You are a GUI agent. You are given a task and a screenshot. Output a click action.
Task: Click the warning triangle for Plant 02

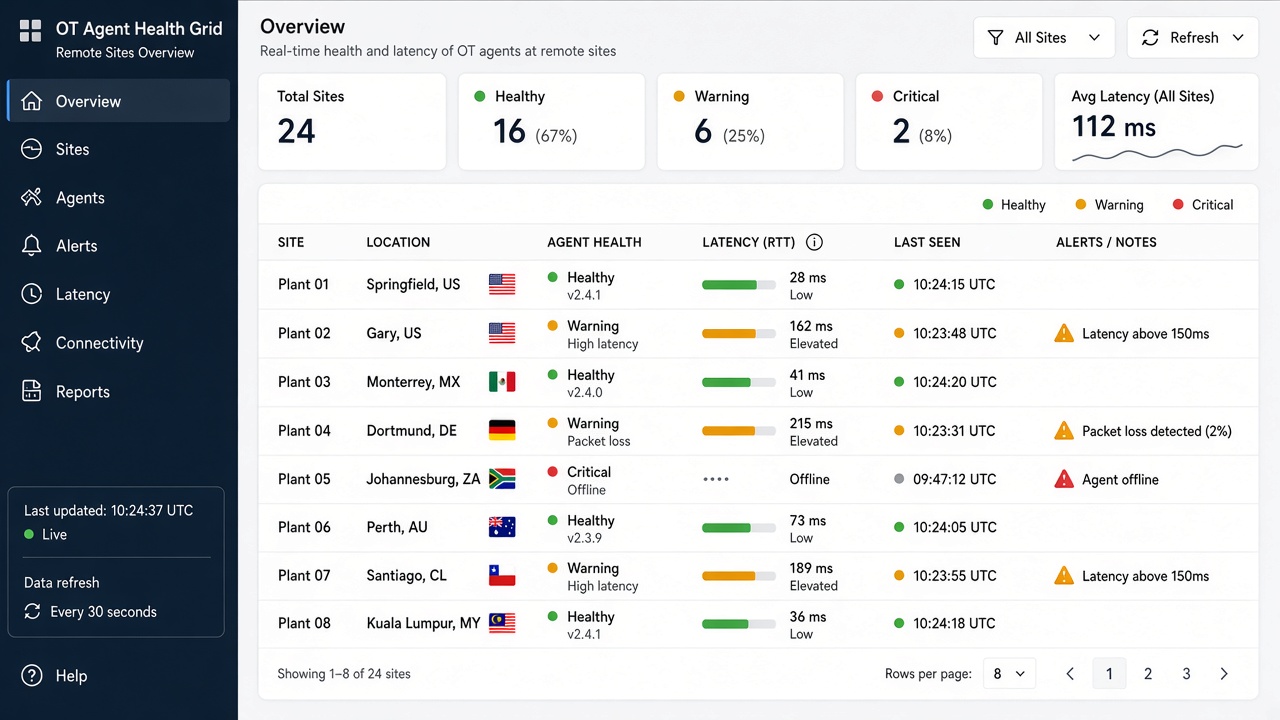tap(1064, 333)
